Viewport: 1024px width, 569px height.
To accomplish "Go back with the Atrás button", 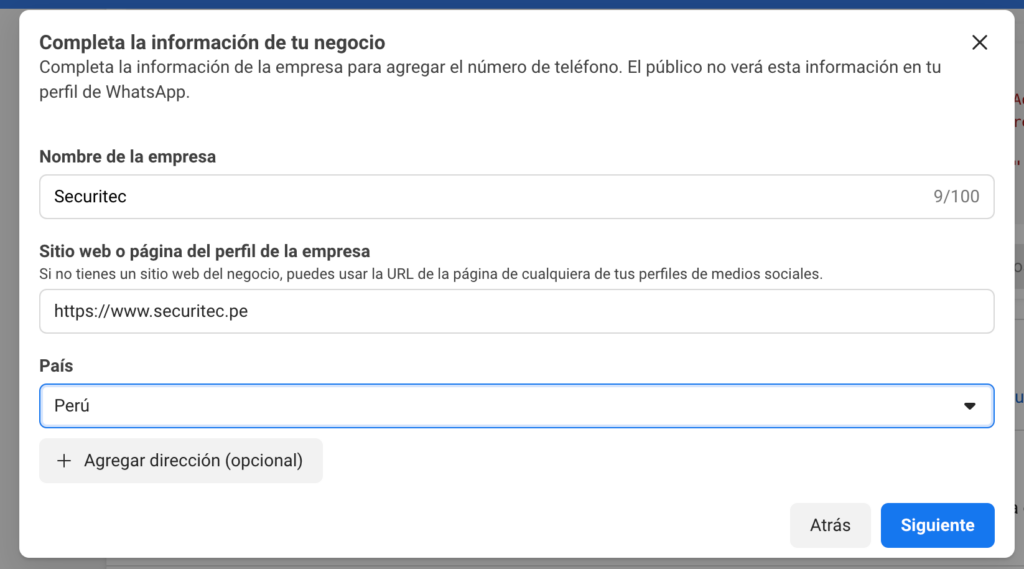I will coord(830,525).
